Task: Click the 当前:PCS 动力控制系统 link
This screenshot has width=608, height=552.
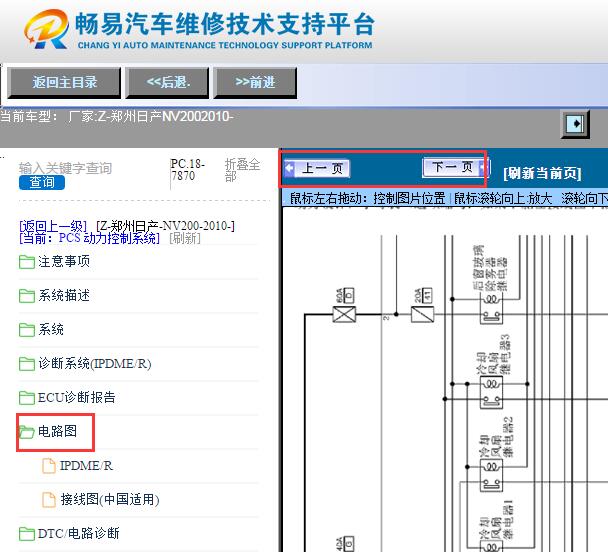Action: (x=89, y=238)
